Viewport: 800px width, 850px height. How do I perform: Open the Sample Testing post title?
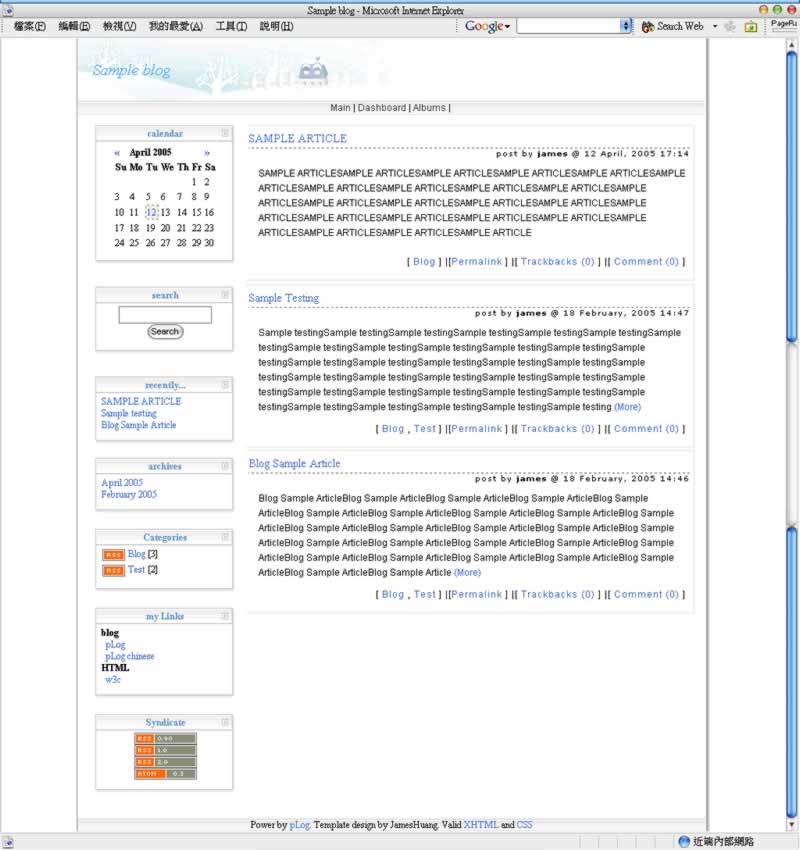(283, 298)
